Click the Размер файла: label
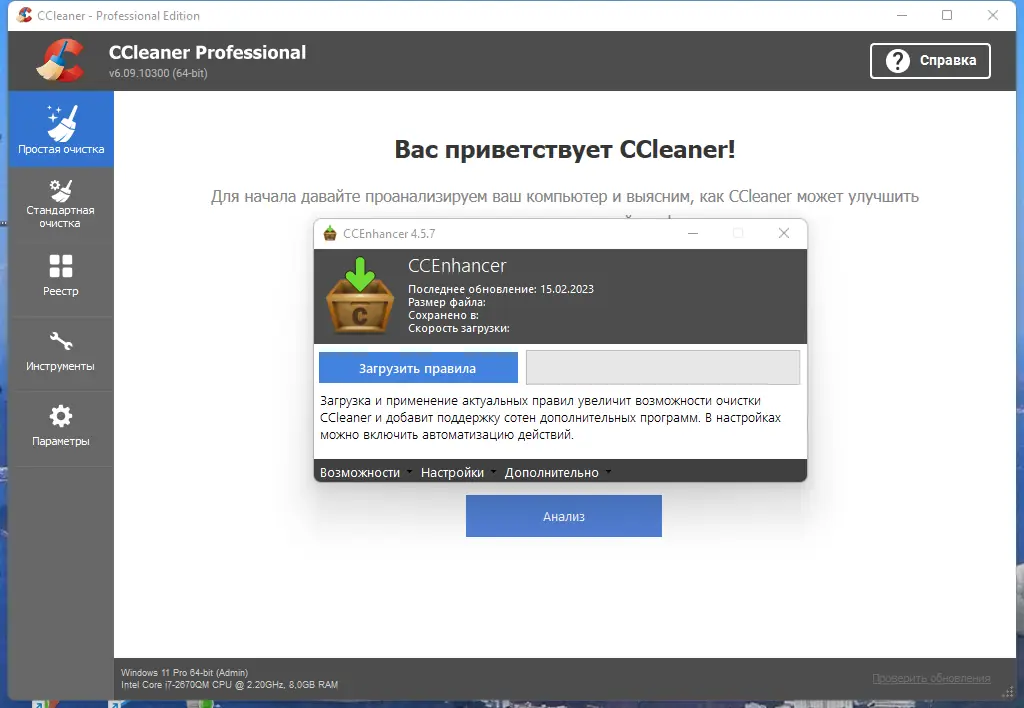Image resolution: width=1024 pixels, height=708 pixels. click(447, 302)
